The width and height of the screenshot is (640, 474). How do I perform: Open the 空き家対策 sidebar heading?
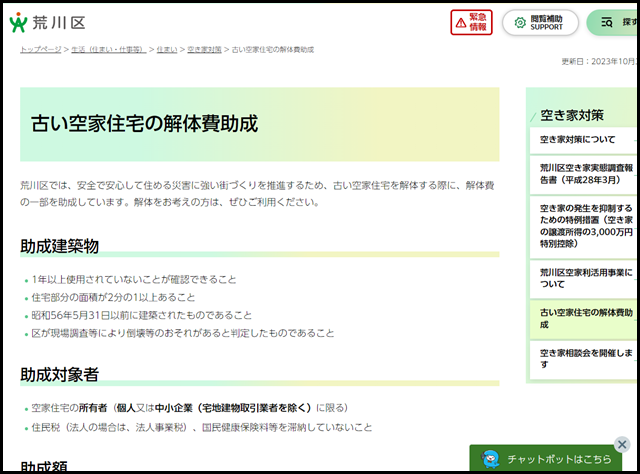[572, 114]
